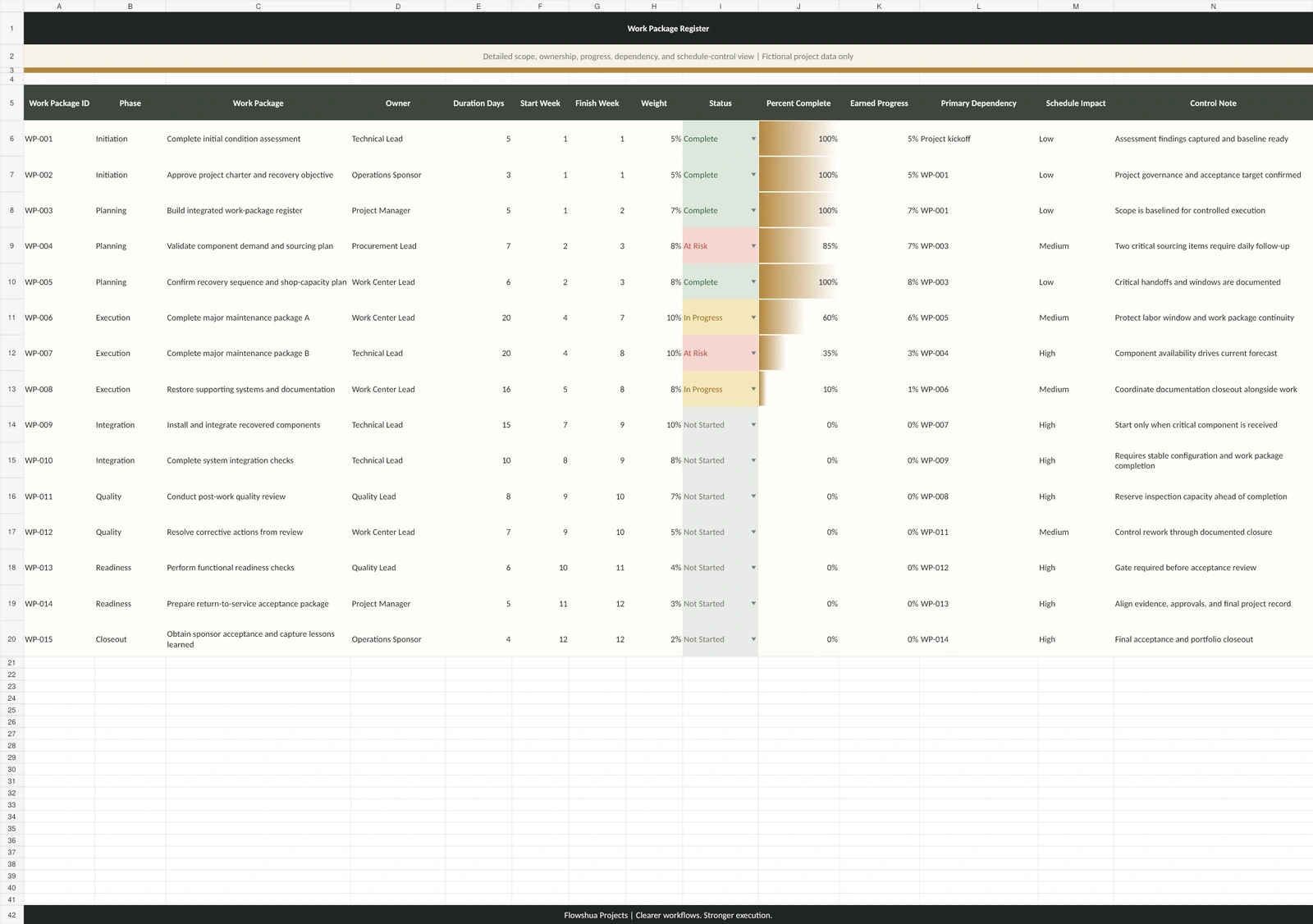
Task: Select the WP-015 ID cell
Action: coord(59,639)
